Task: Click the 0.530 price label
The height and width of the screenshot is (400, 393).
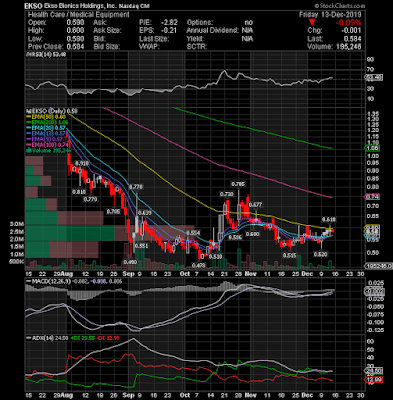Action: pos(215,257)
